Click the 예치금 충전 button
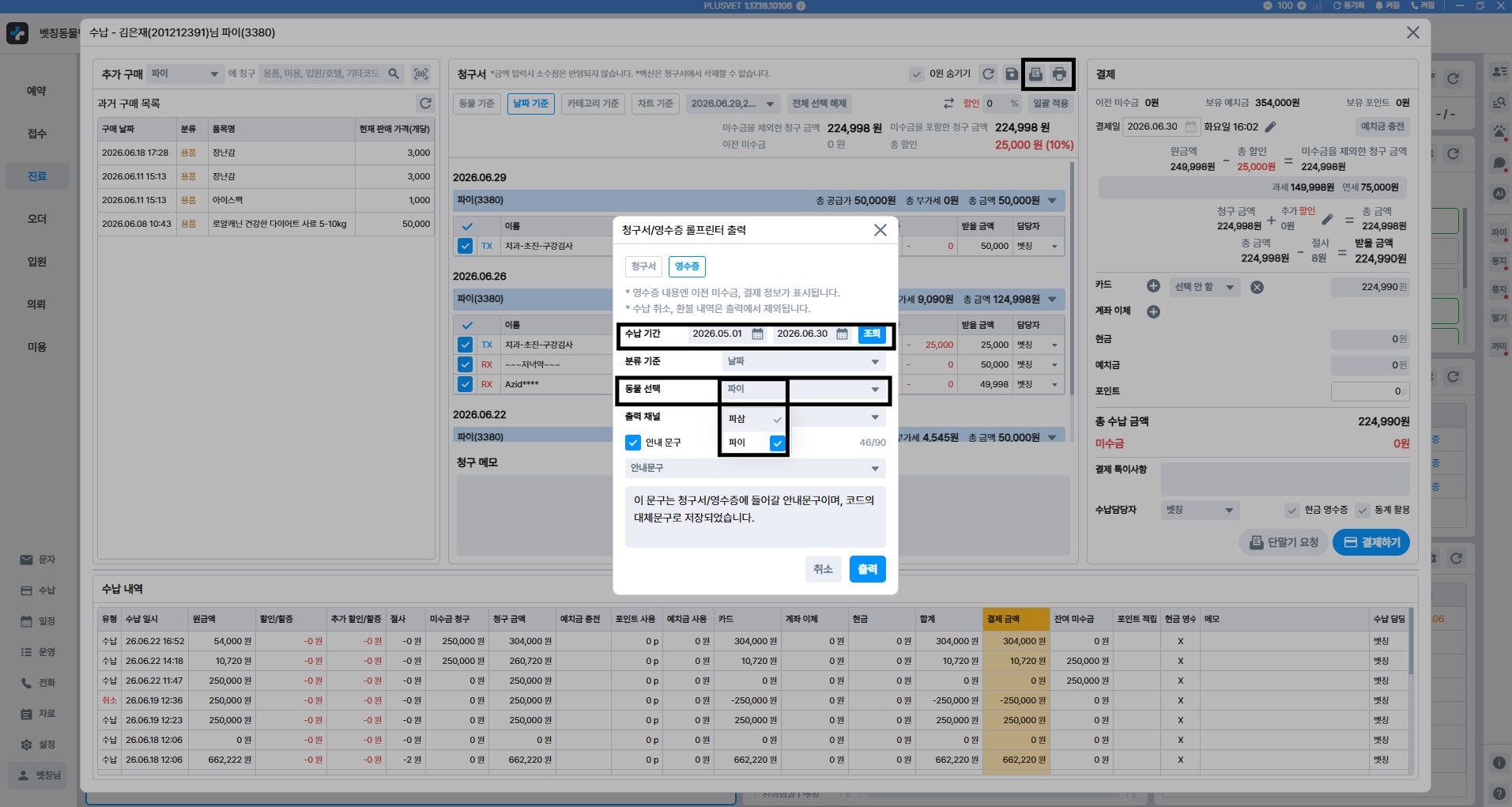The height and width of the screenshot is (807, 1512). tap(1382, 126)
